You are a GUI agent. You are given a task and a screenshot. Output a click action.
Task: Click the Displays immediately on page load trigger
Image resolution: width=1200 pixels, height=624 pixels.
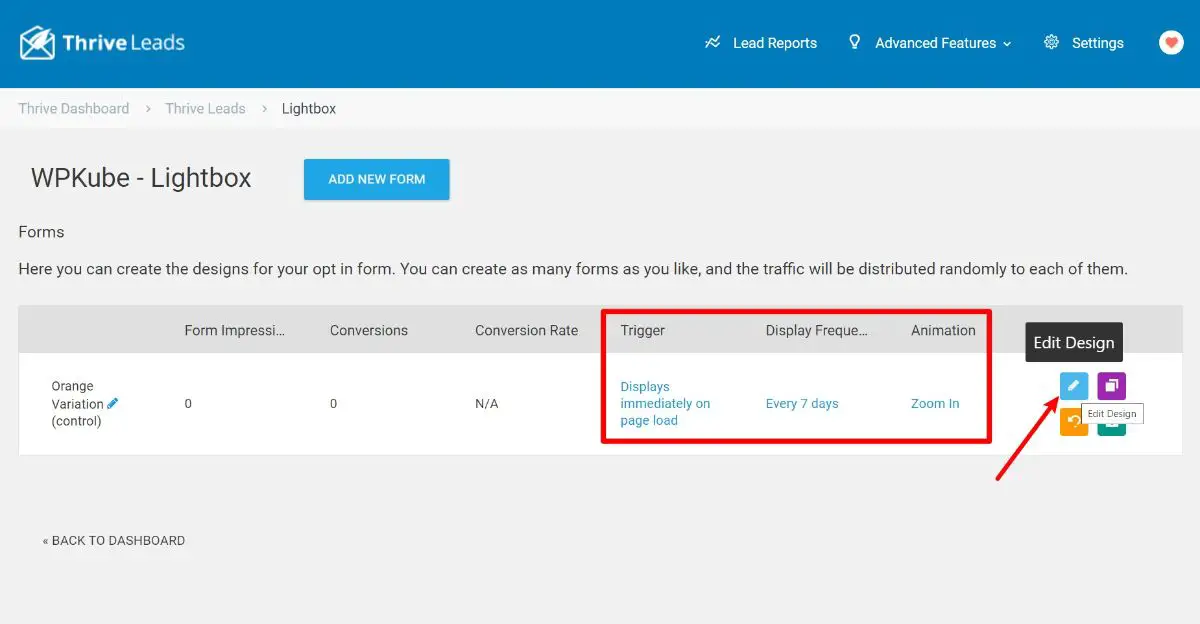[665, 403]
